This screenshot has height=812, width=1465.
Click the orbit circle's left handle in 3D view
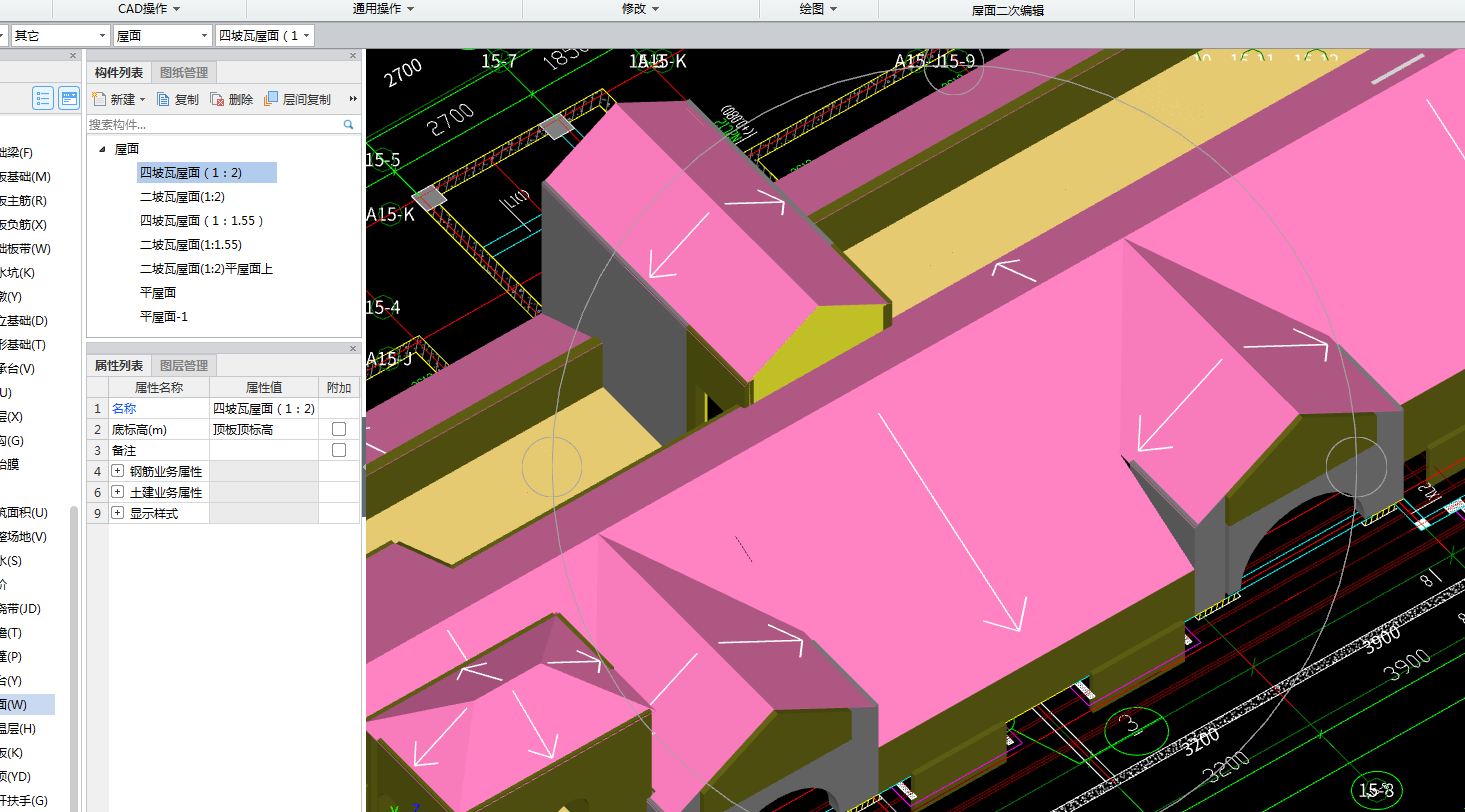click(552, 466)
